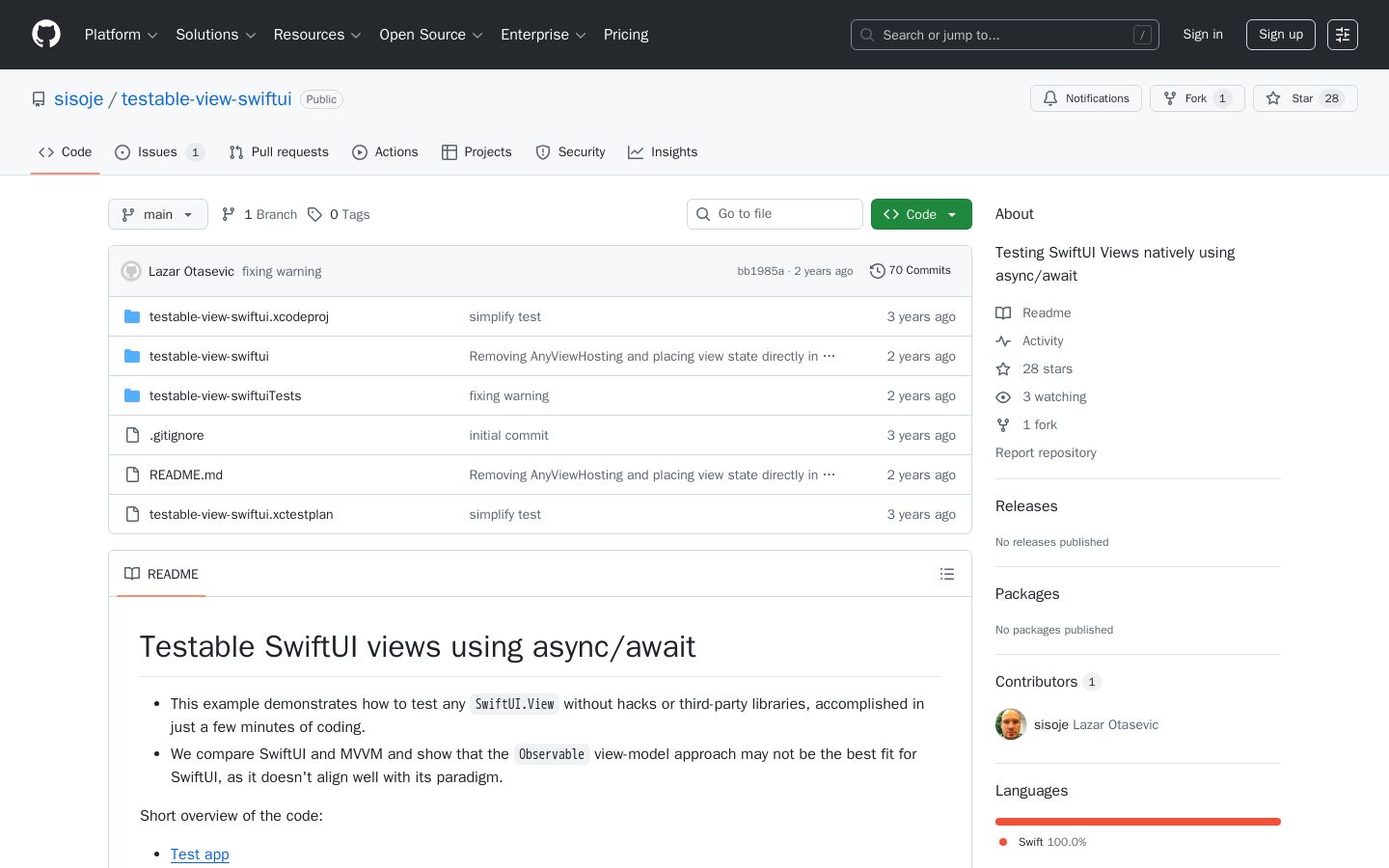Image resolution: width=1389 pixels, height=868 pixels.
Task: Open the sisoje owner profile link
Action: coord(78,98)
